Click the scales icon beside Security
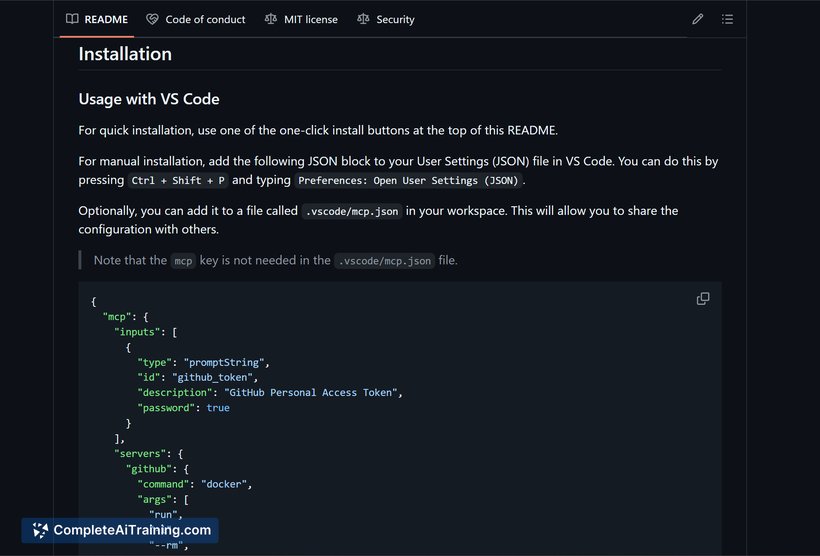The width and height of the screenshot is (820, 556). click(363, 19)
